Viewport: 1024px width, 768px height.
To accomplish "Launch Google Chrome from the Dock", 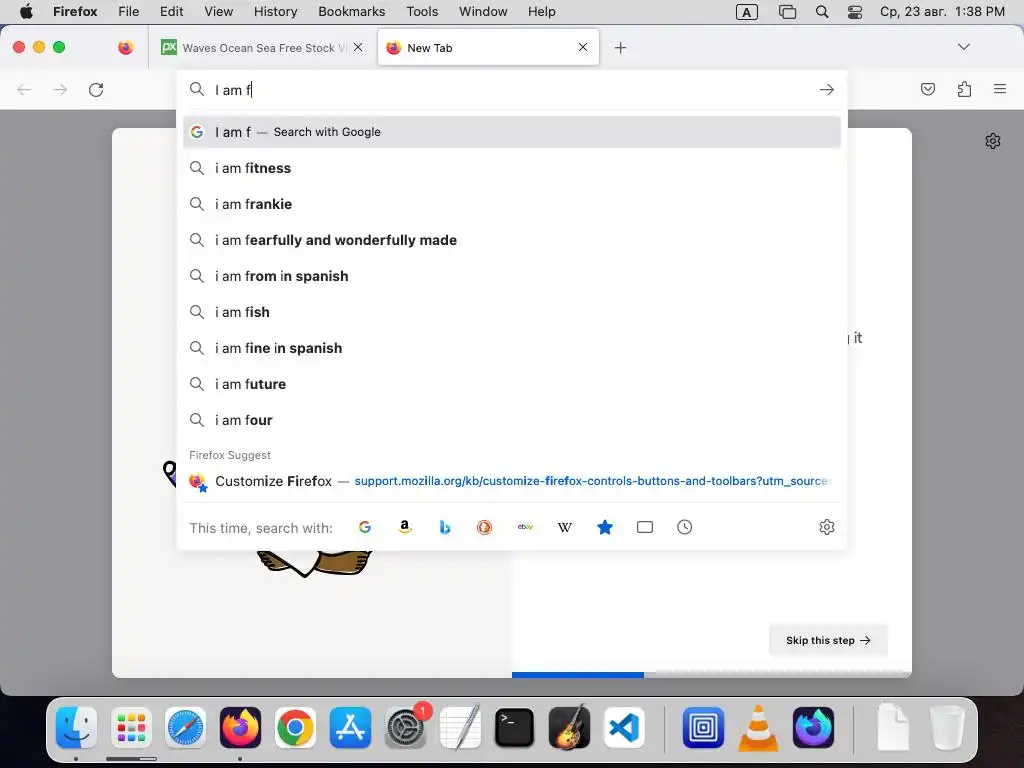I will (x=295, y=728).
